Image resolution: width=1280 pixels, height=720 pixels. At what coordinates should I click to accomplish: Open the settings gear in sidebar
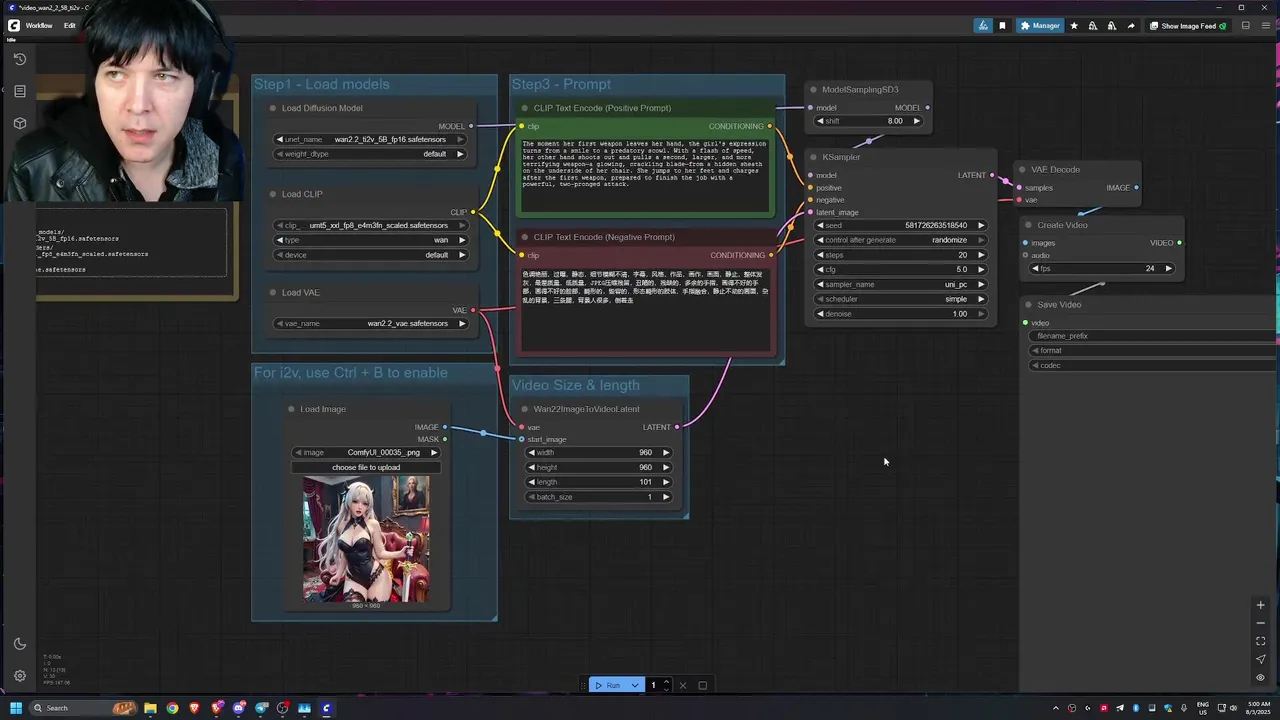[19, 676]
